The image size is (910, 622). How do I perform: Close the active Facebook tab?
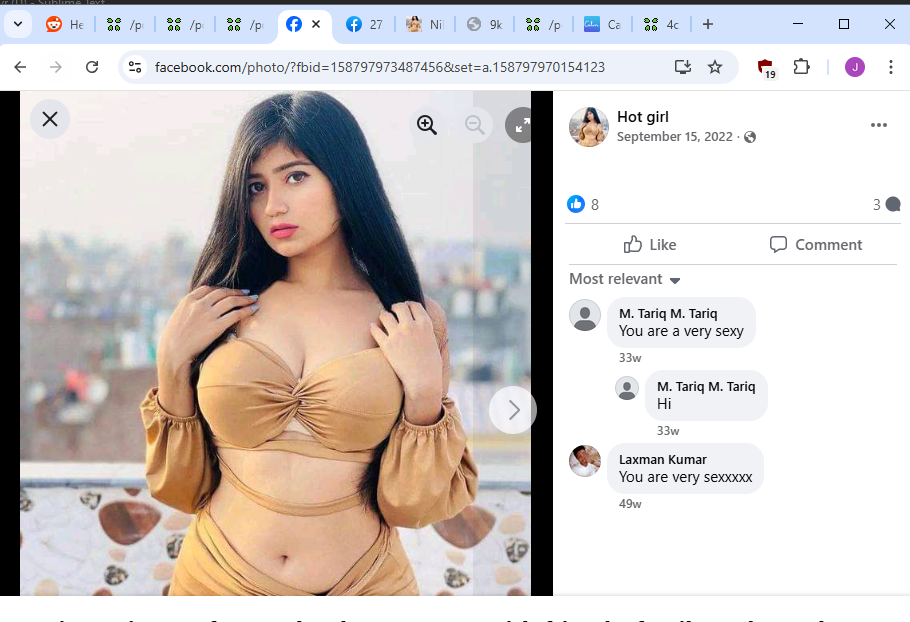pyautogui.click(x=316, y=24)
